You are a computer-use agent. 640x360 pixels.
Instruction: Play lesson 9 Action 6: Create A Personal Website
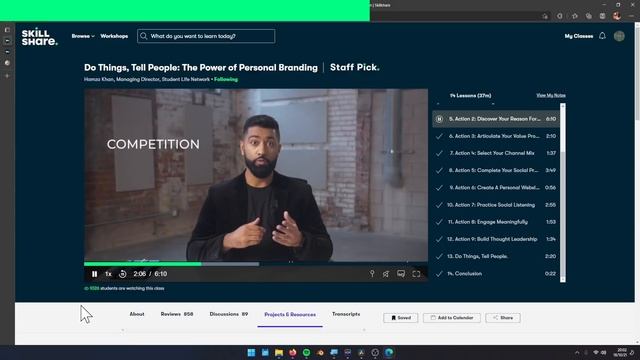pyautogui.click(x=496, y=187)
